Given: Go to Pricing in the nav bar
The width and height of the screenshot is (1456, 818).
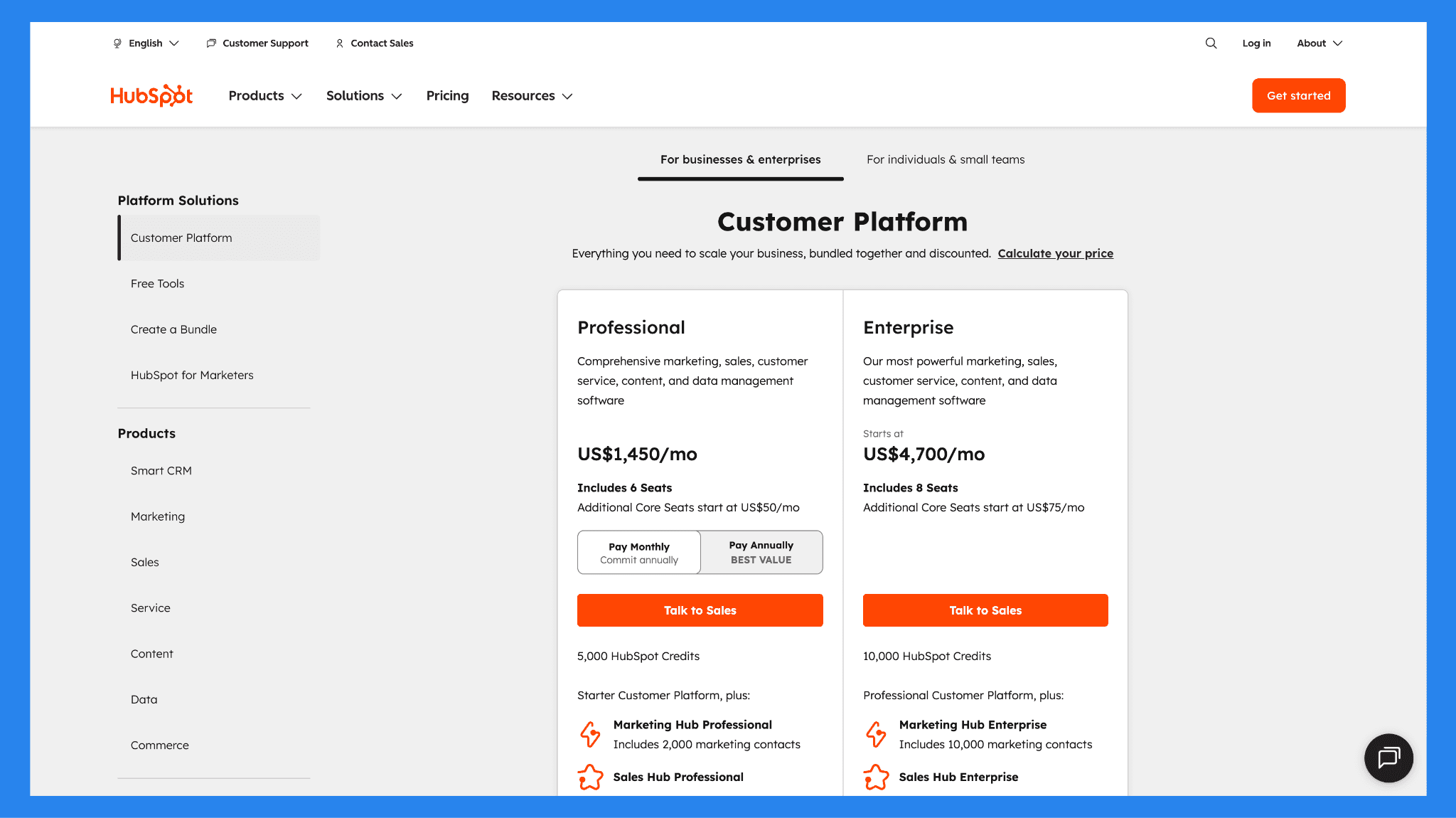Looking at the screenshot, I should tap(447, 95).
